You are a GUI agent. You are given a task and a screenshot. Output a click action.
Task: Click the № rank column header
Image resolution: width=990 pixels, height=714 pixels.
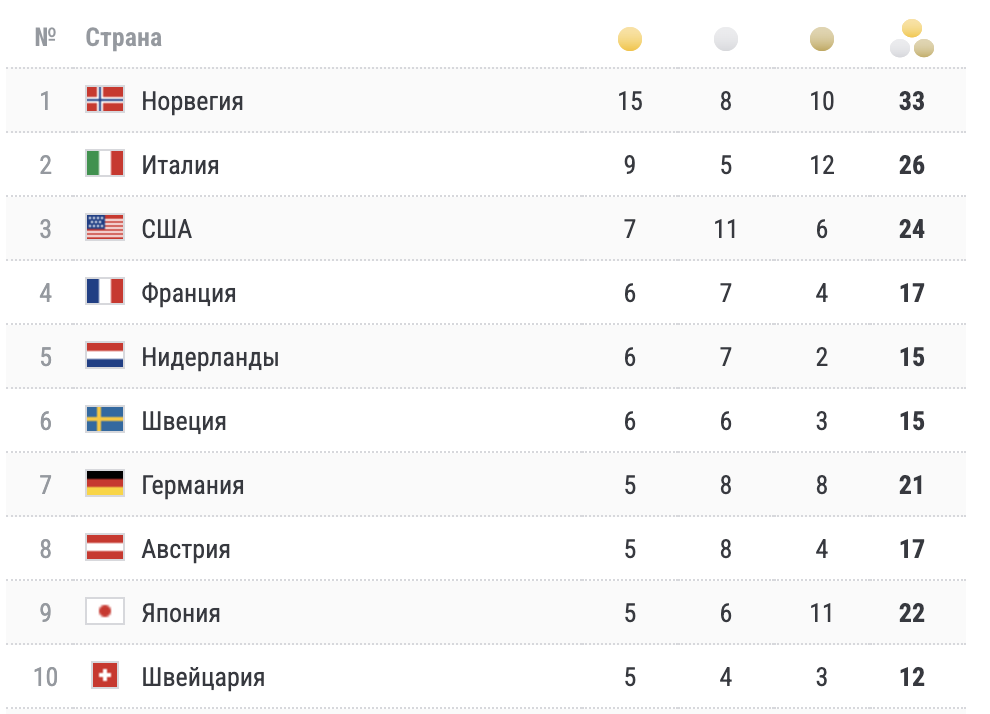45,38
